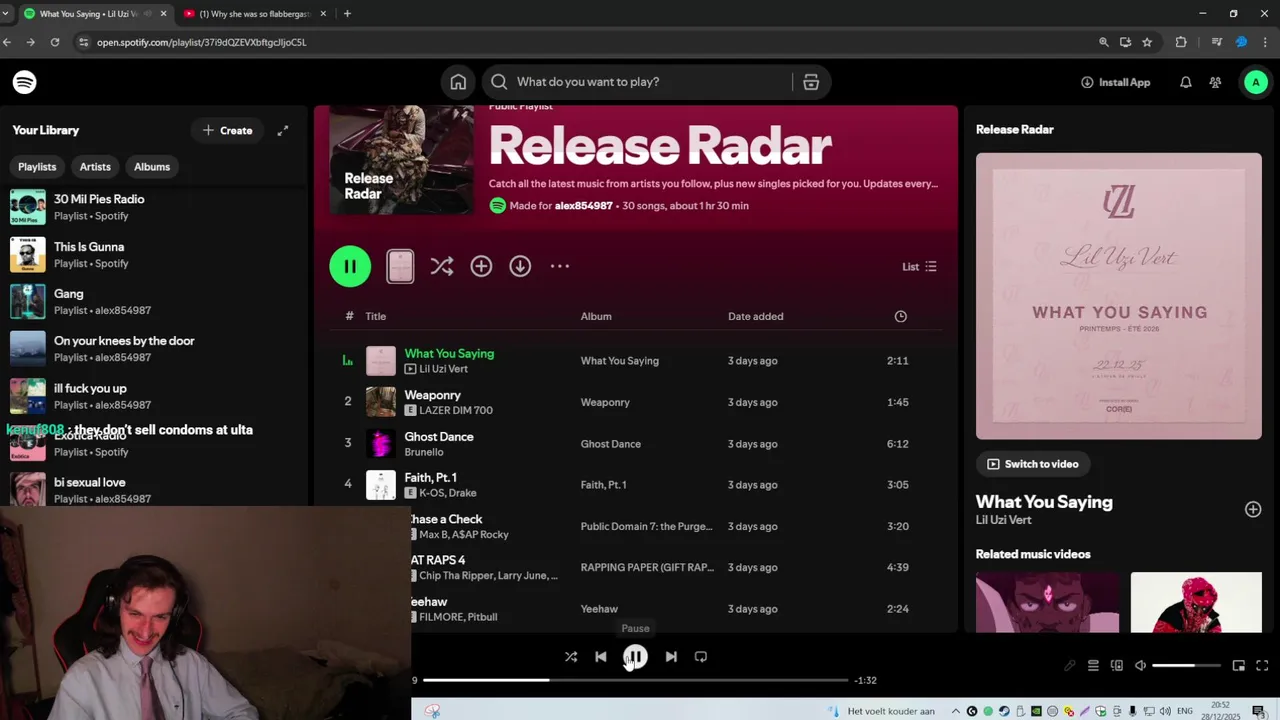Open the Ghost Dance album link
This screenshot has height=720, width=1280.
(x=611, y=444)
